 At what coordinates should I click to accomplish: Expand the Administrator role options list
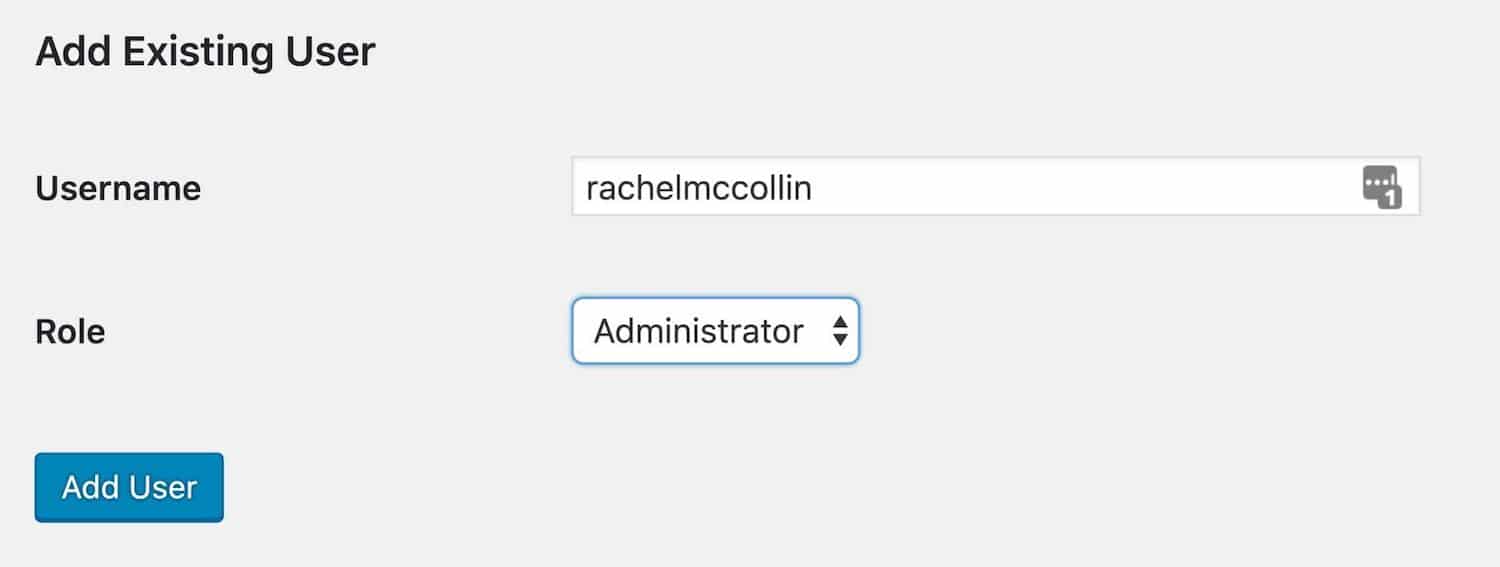[715, 331]
